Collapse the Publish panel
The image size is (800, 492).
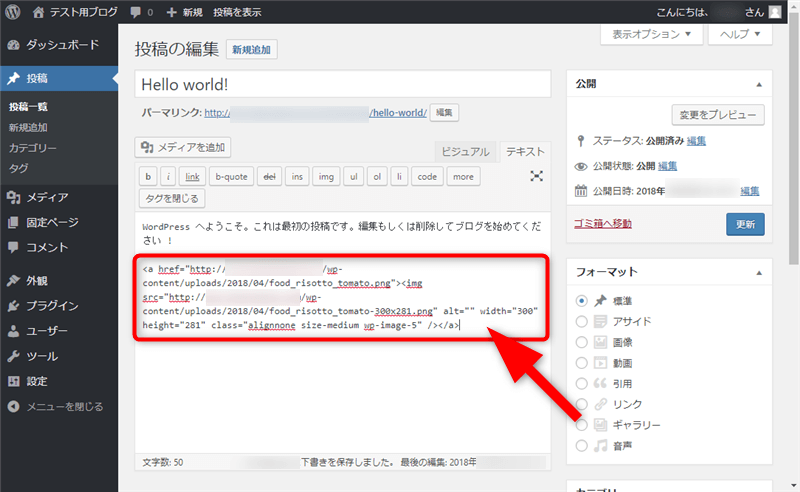tap(758, 84)
